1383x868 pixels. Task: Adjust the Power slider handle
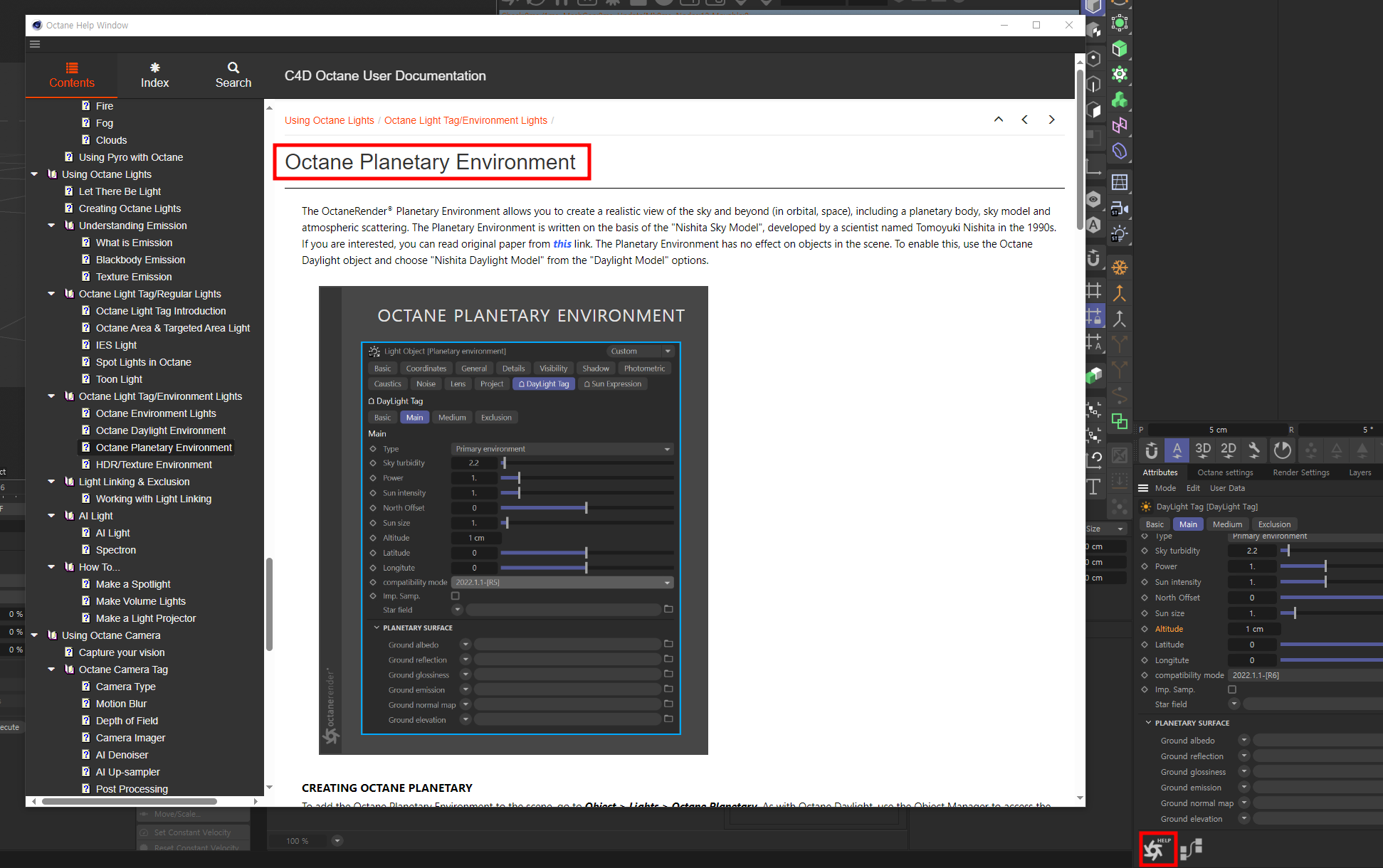click(x=1325, y=566)
